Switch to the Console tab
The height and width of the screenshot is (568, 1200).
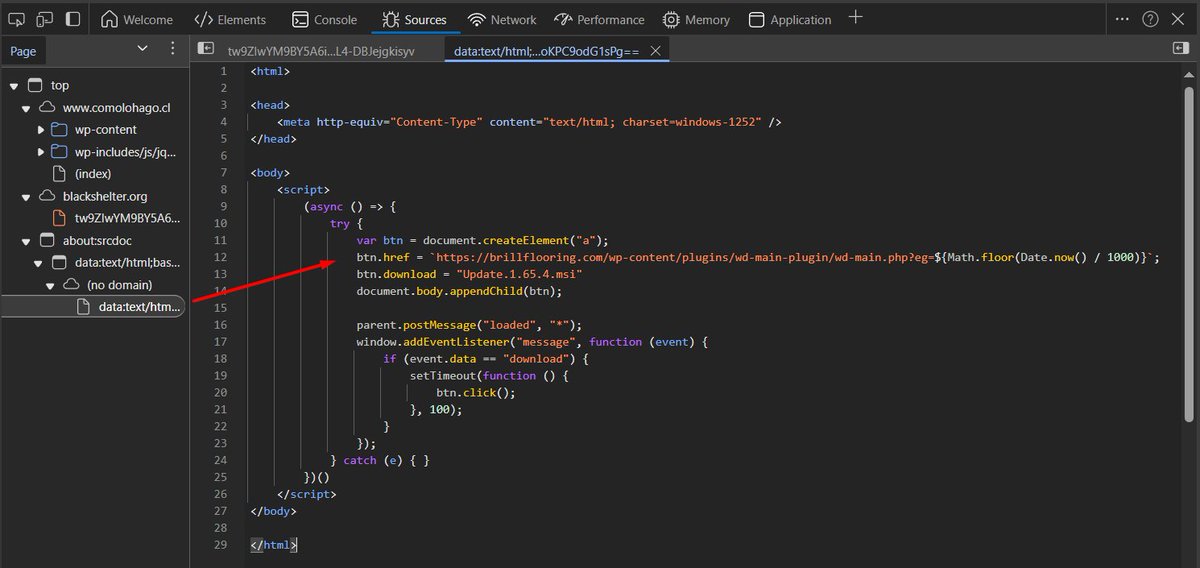(x=324, y=19)
